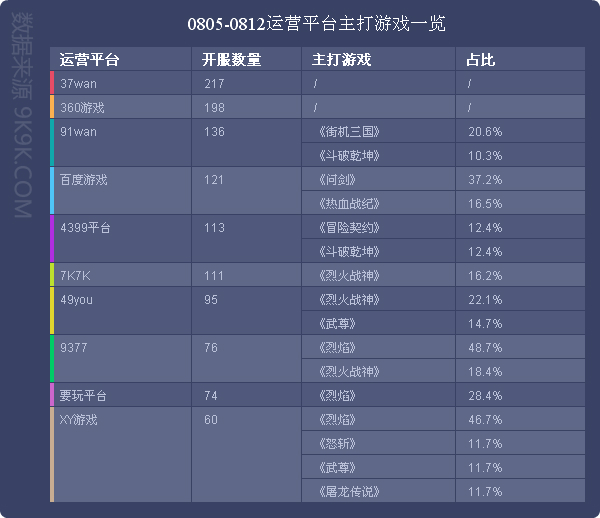
Task: Click server count "76" for 9377
Action: [211, 348]
